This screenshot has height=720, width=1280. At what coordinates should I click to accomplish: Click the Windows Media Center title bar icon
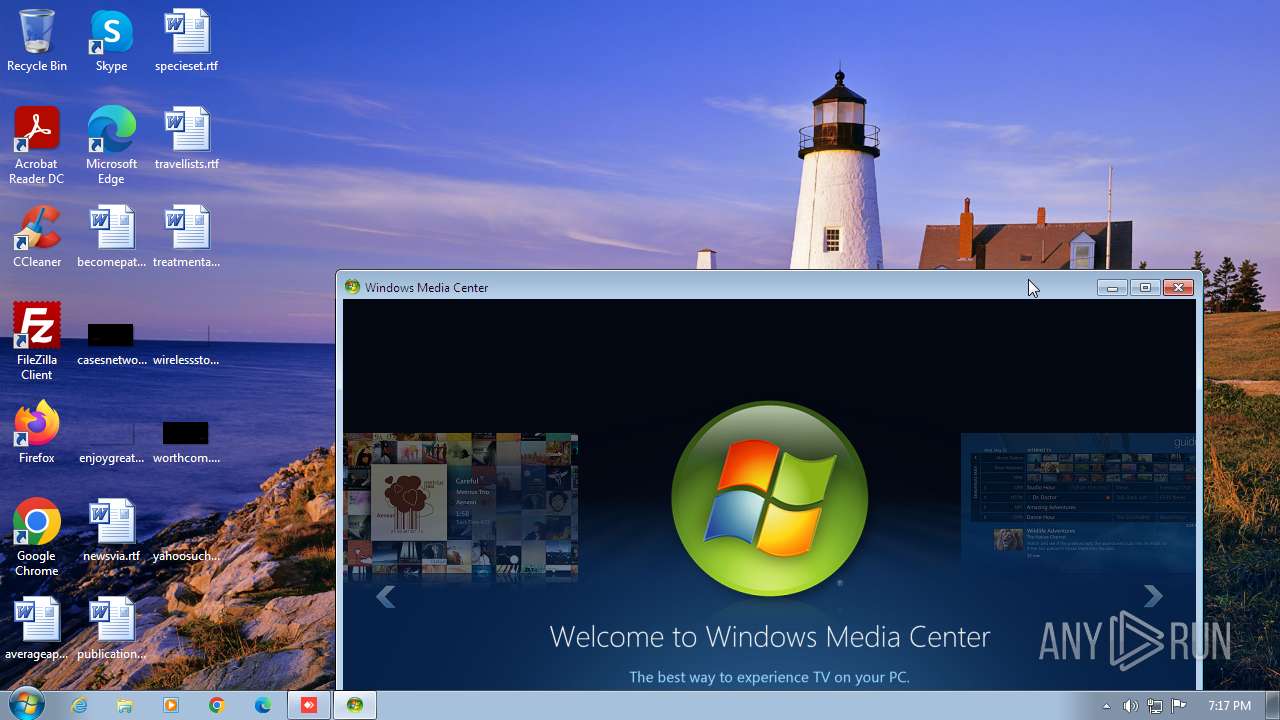click(352, 287)
